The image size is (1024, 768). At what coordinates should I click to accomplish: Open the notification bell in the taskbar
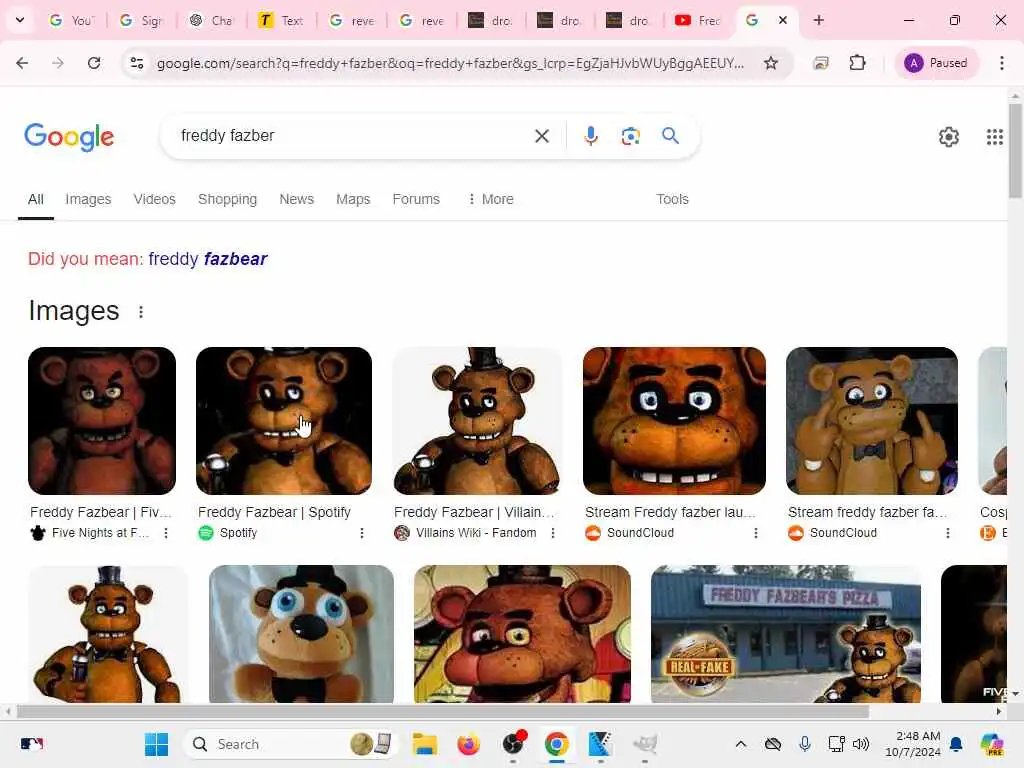point(956,744)
